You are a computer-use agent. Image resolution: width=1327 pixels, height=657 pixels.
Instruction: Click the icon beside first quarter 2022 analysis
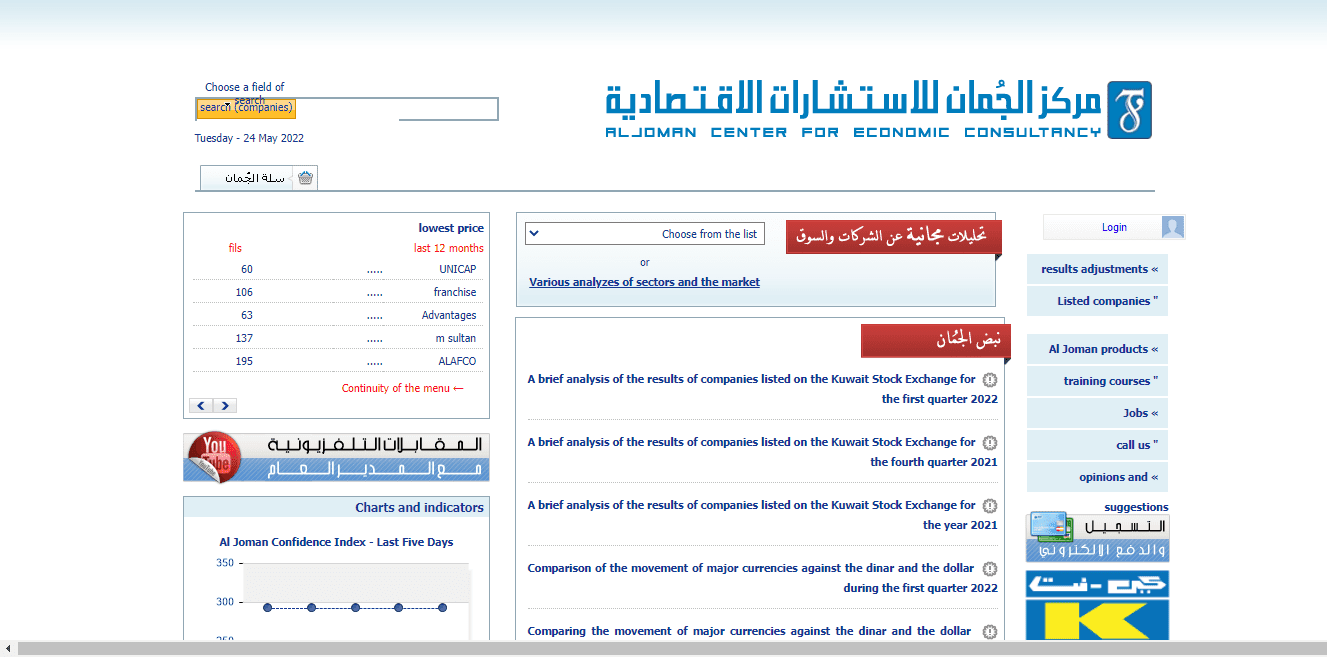pyautogui.click(x=989, y=380)
